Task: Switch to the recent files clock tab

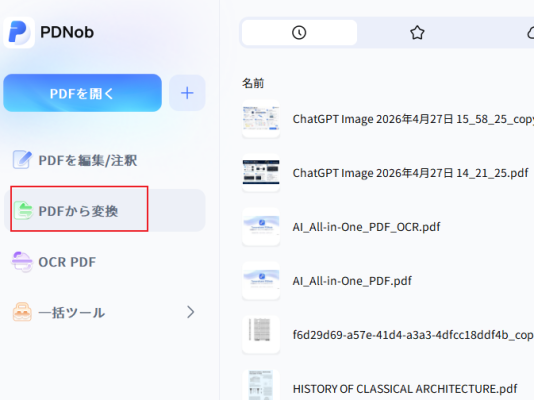Action: point(299,33)
